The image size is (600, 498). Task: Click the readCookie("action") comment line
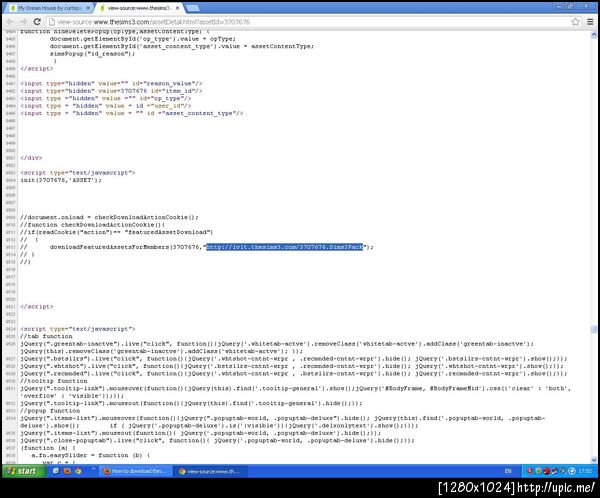[x=117, y=232]
